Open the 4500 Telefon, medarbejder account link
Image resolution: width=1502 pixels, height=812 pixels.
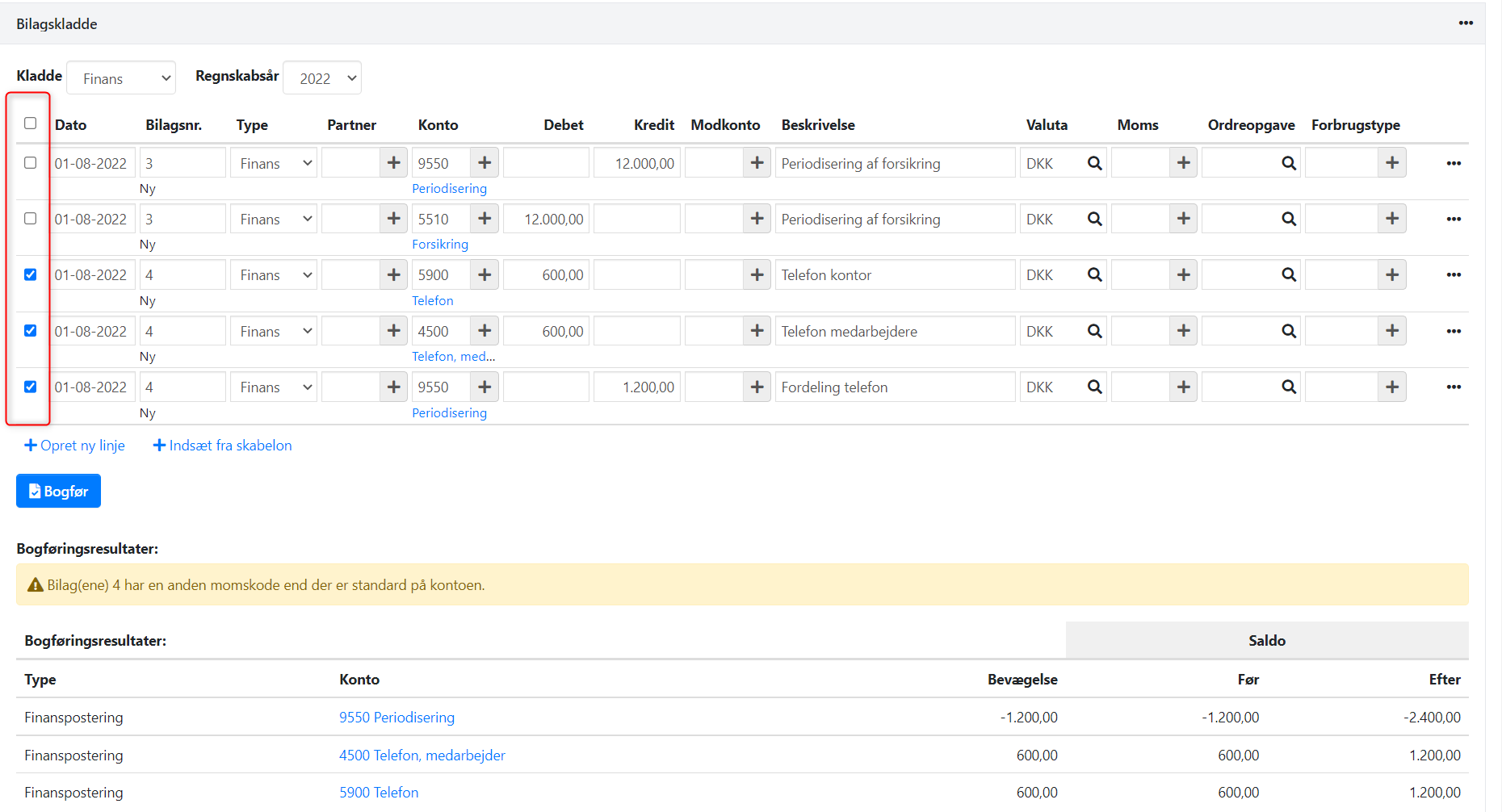(422, 755)
